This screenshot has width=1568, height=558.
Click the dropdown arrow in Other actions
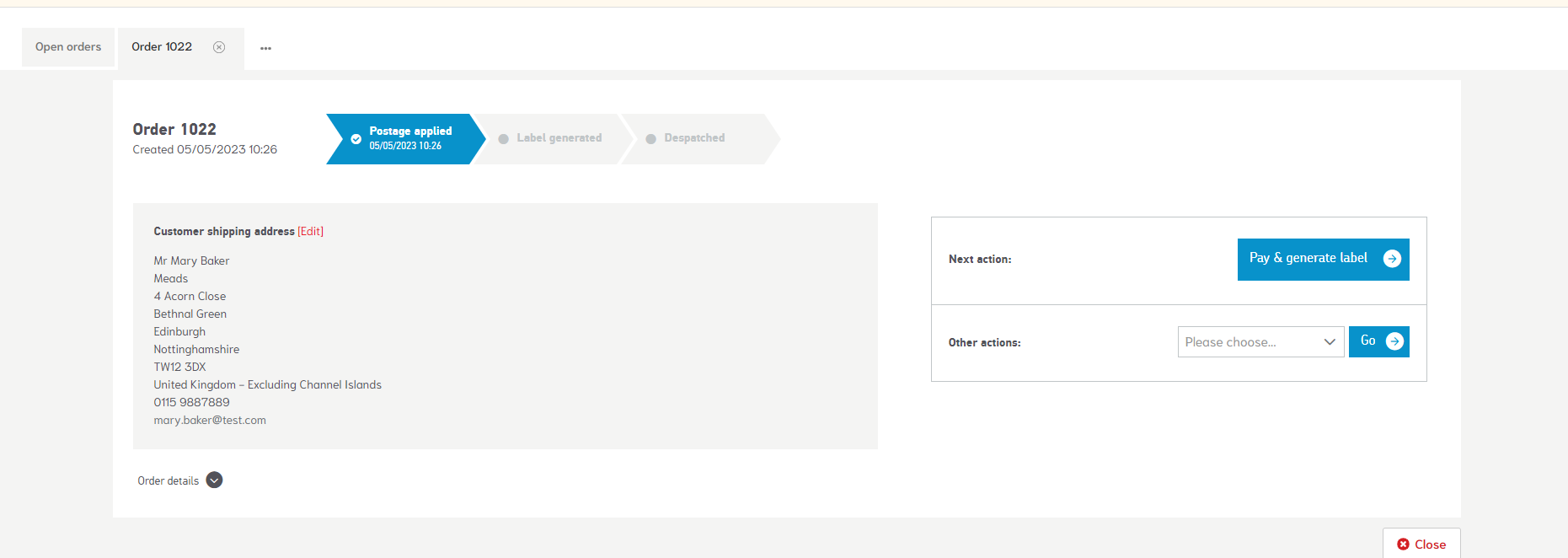[x=1329, y=342]
